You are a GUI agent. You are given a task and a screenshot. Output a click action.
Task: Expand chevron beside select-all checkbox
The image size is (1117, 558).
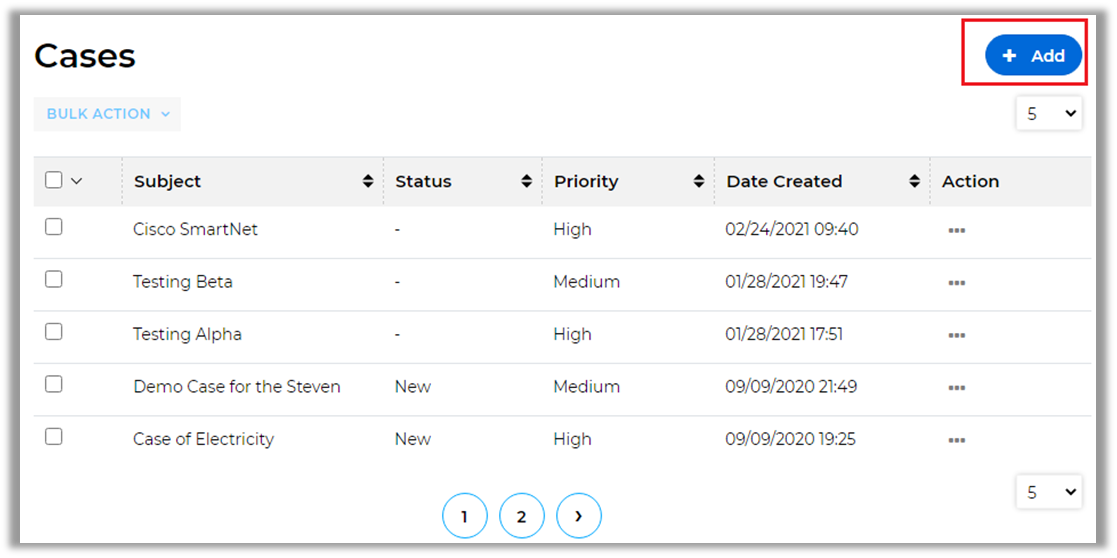tap(77, 181)
